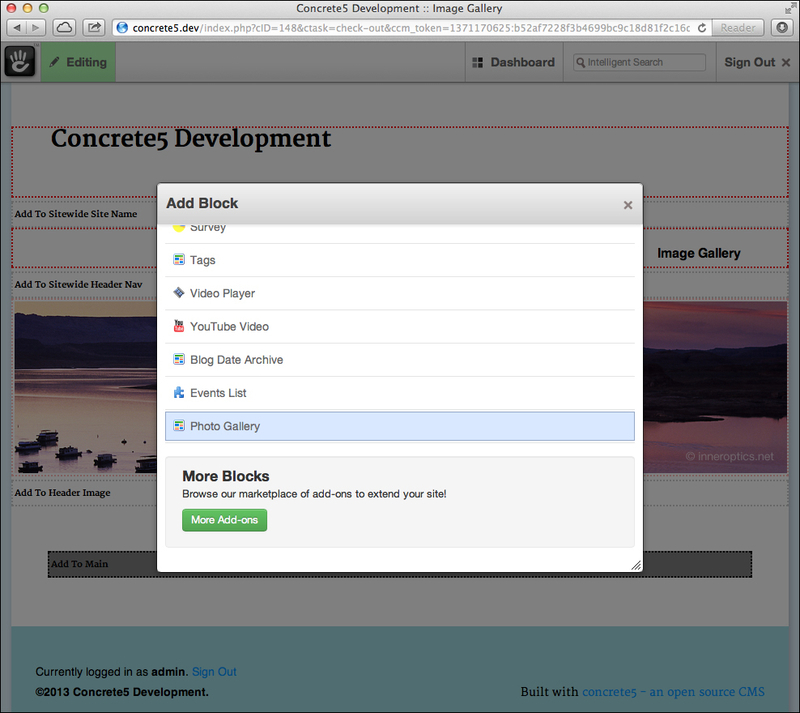
Task: Open the concrete5 open source CMS link
Action: [673, 692]
